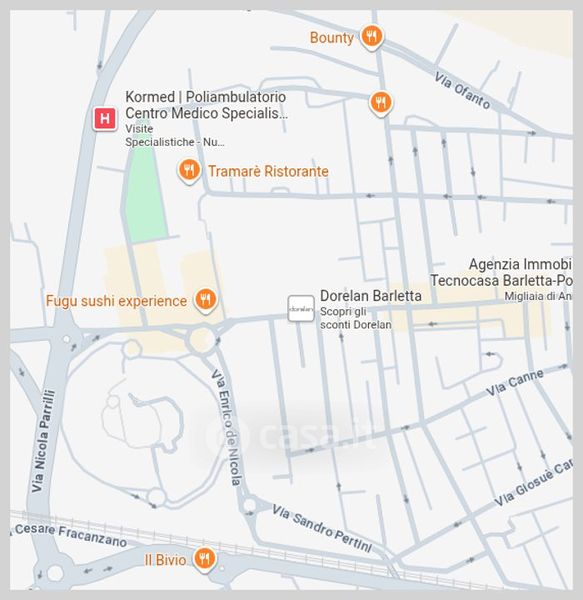Click the Il Bivio restaurant pin

click(204, 559)
